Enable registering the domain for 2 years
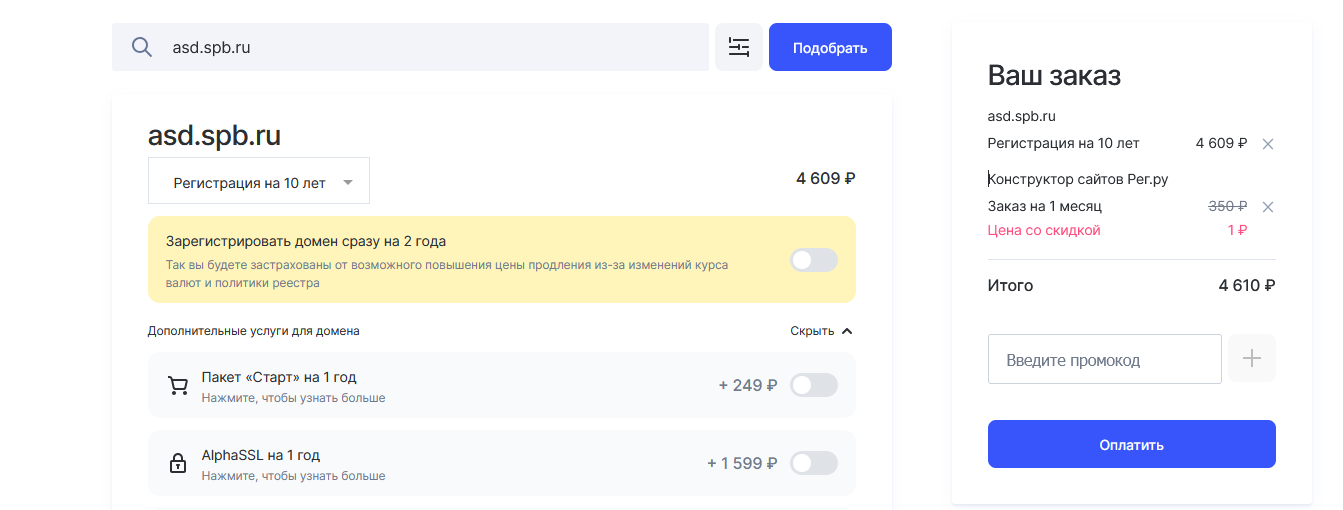The image size is (1343, 510). coord(813,260)
